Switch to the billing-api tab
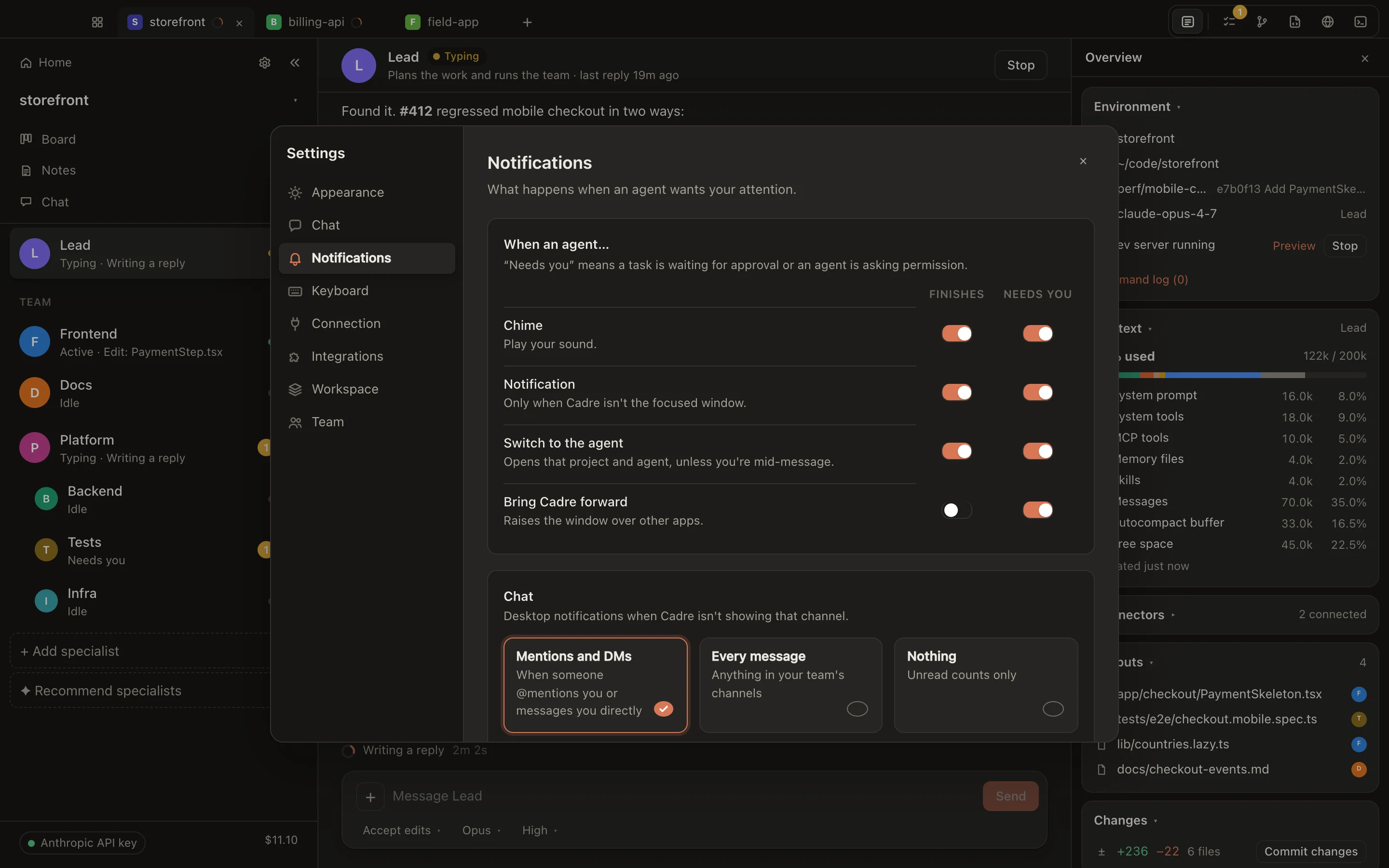The height and width of the screenshot is (868, 1389). [x=315, y=22]
